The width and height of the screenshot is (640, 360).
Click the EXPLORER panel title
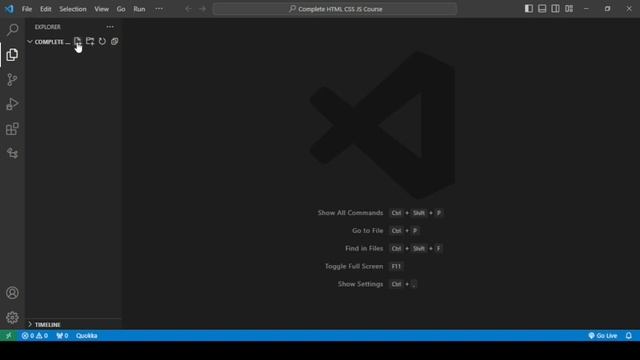click(x=47, y=27)
